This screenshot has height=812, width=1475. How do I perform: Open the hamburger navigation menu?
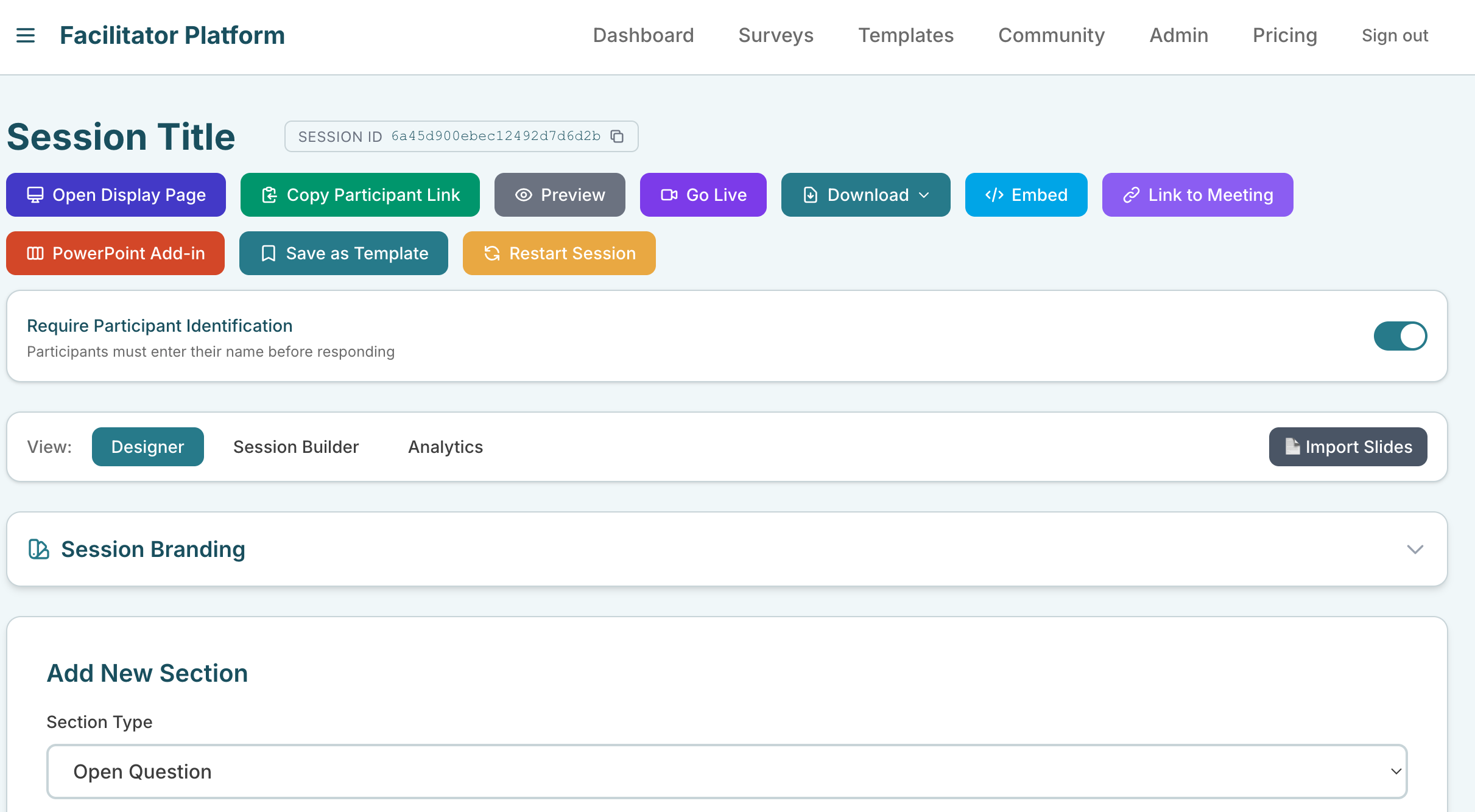point(26,35)
